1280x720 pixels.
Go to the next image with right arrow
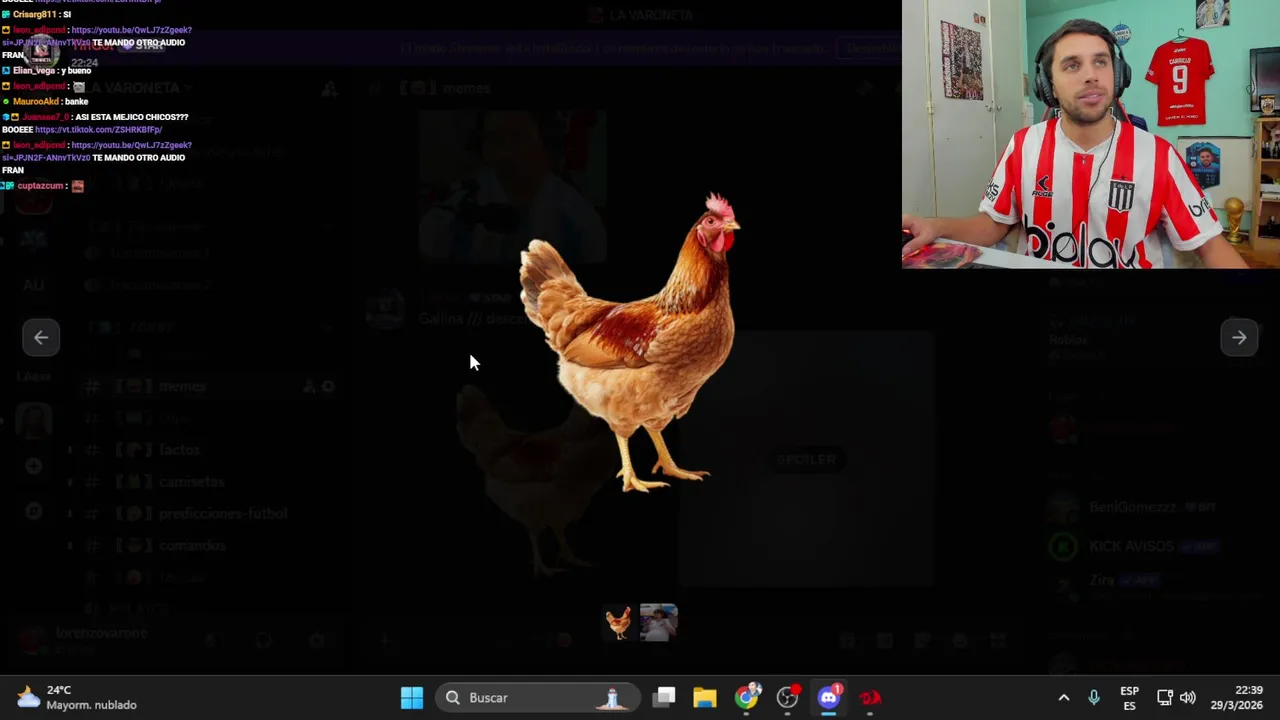pyautogui.click(x=1239, y=337)
